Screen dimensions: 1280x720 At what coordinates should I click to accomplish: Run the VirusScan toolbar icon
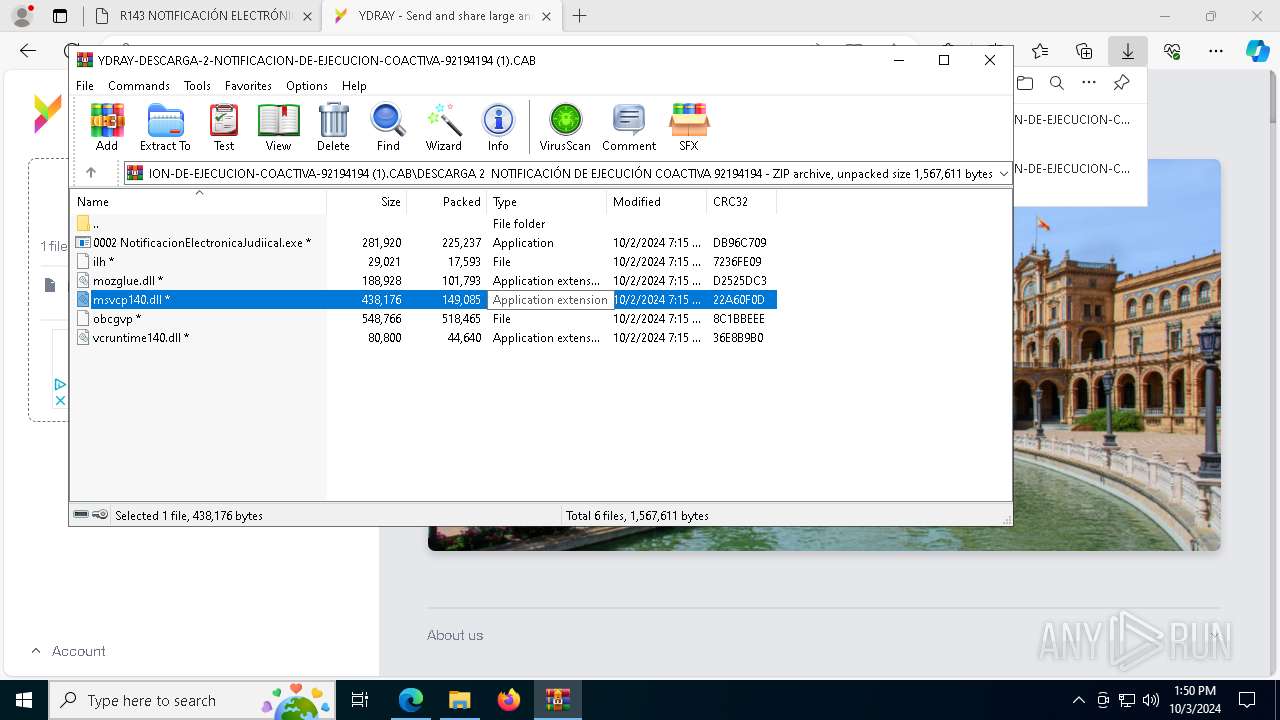(565, 127)
